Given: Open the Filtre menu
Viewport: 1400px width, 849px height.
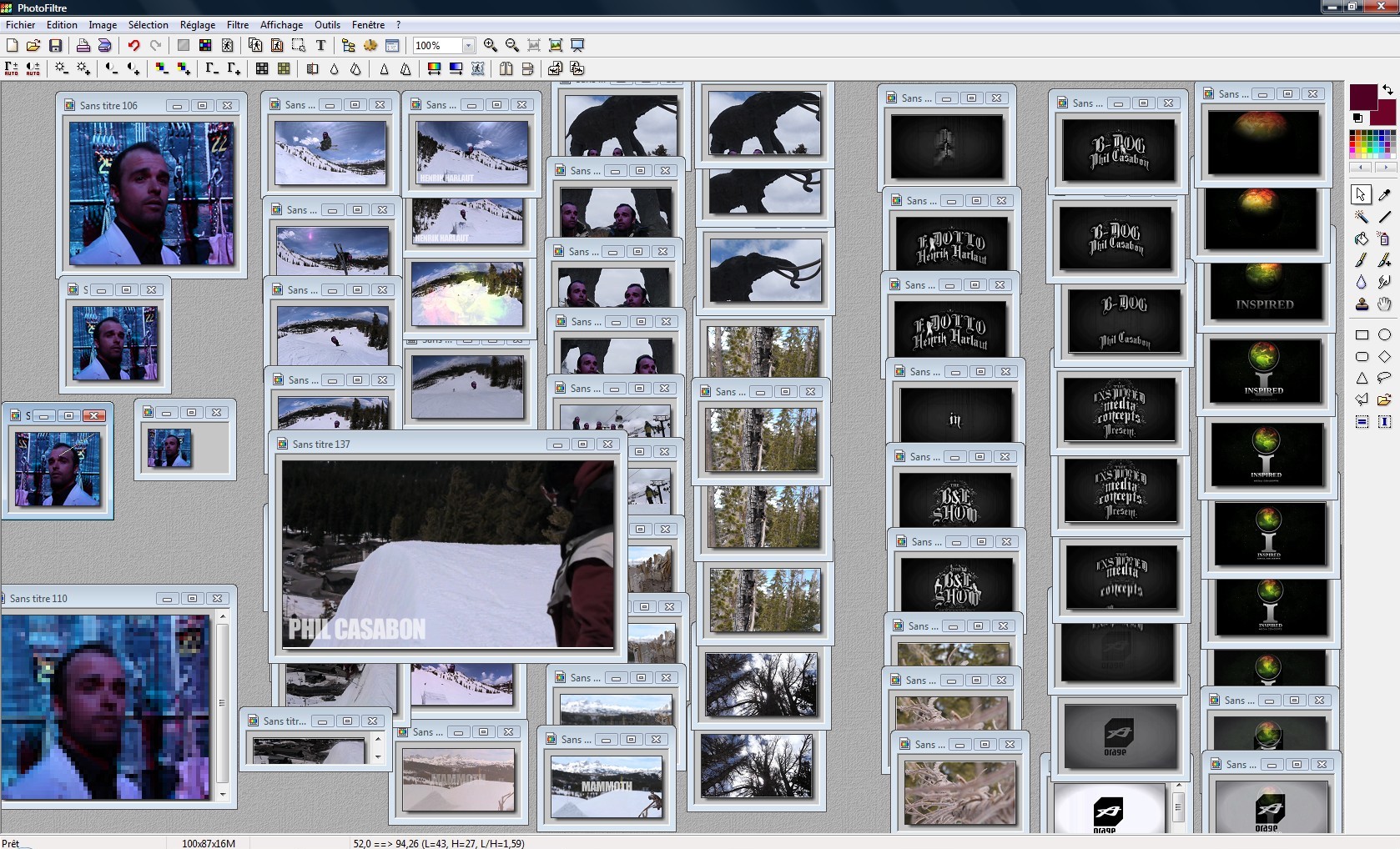Looking at the screenshot, I should point(238,25).
